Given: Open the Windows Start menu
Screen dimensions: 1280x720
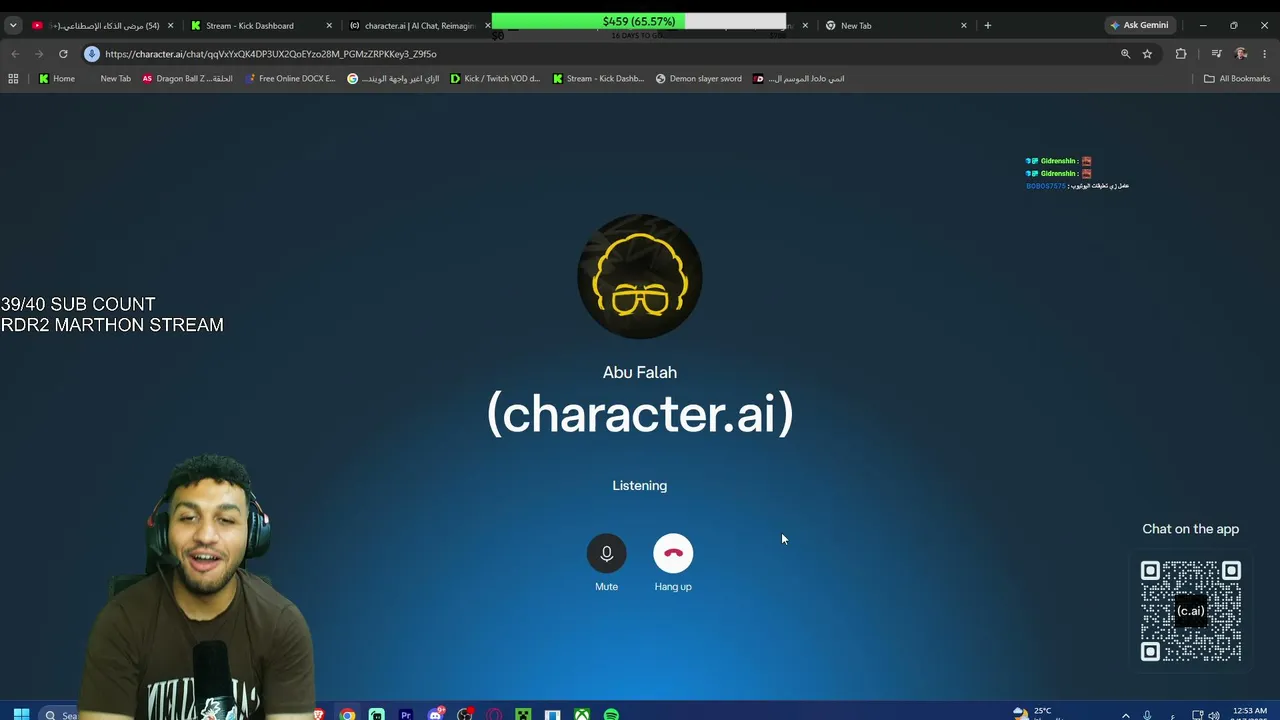Looking at the screenshot, I should click(21, 714).
